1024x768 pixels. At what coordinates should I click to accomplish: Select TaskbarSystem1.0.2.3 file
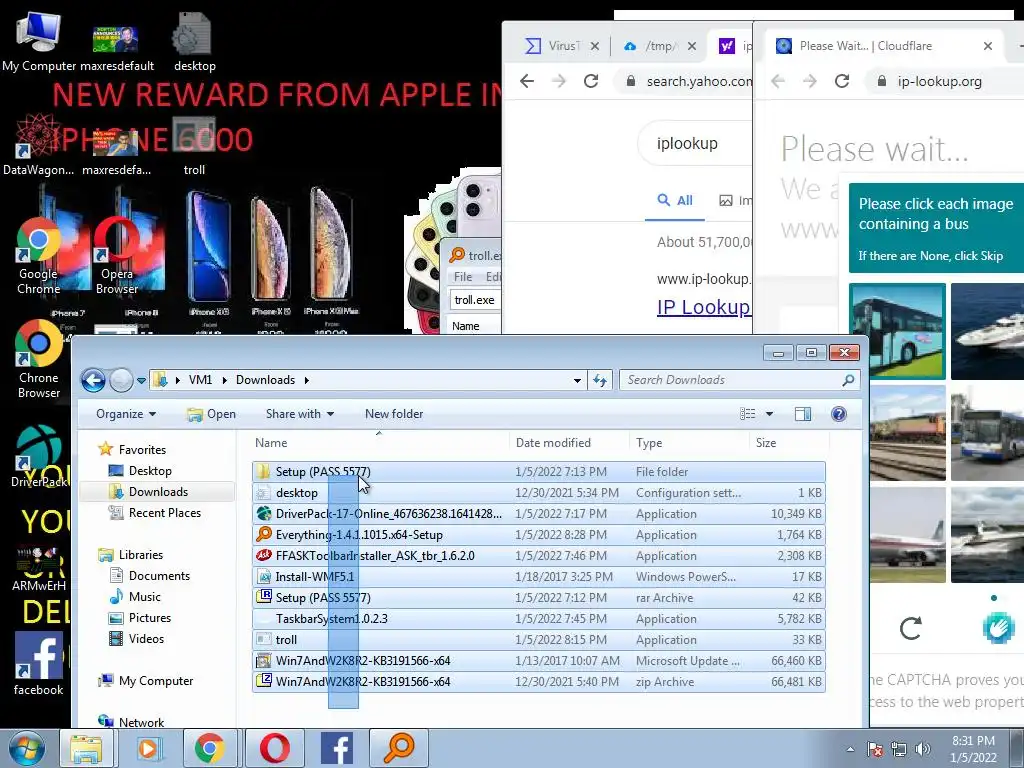click(x=539, y=618)
